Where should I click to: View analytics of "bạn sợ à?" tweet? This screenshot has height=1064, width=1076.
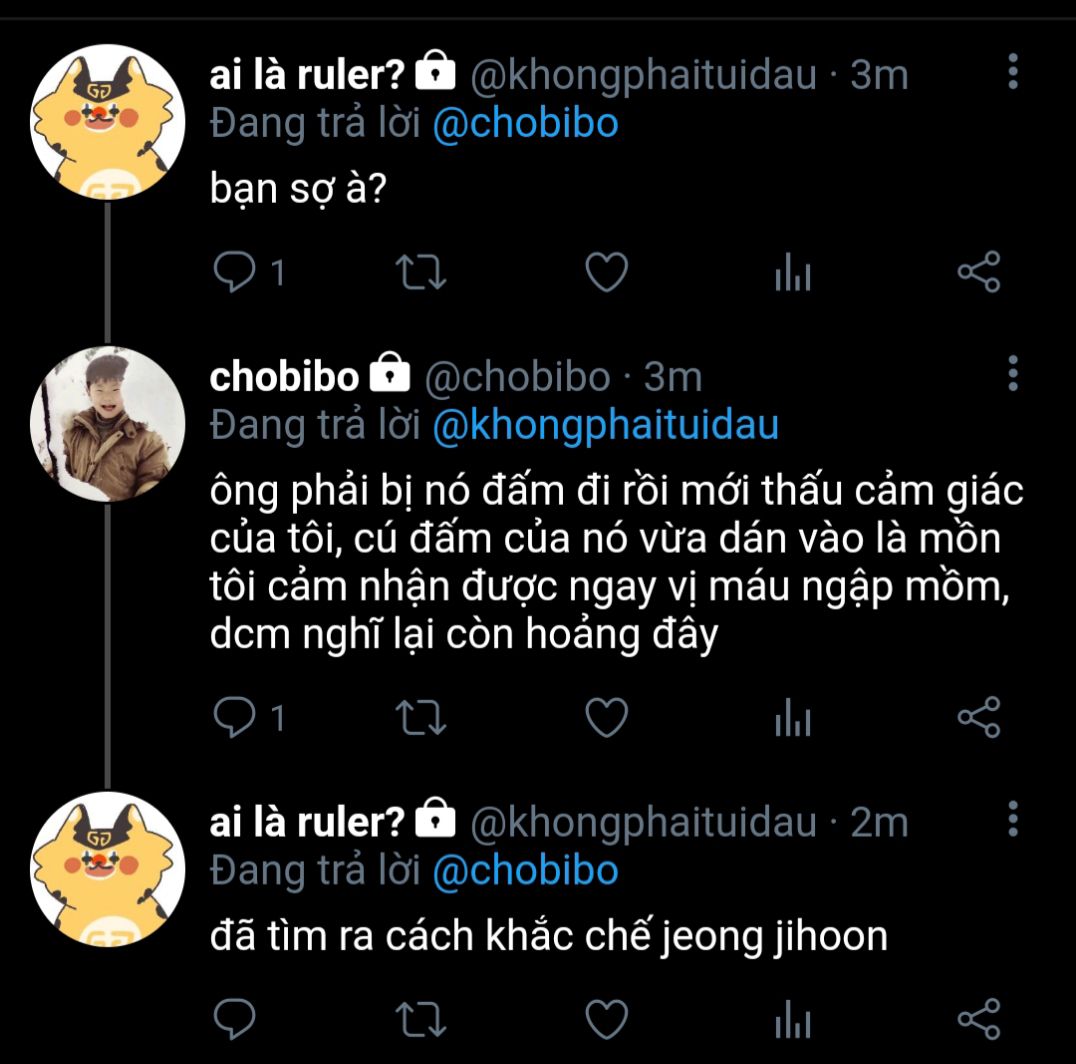[x=792, y=274]
